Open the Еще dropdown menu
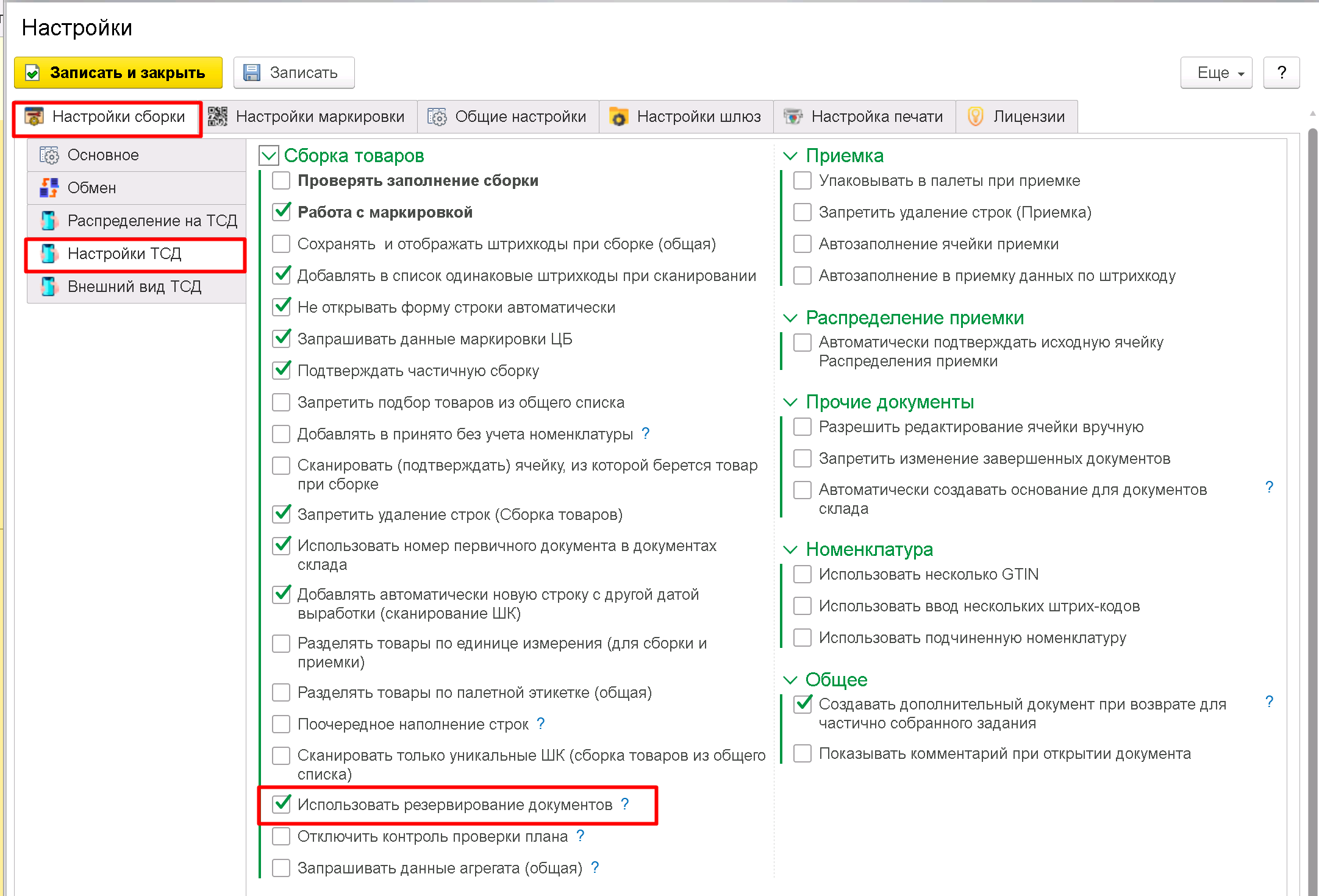 [x=1216, y=73]
